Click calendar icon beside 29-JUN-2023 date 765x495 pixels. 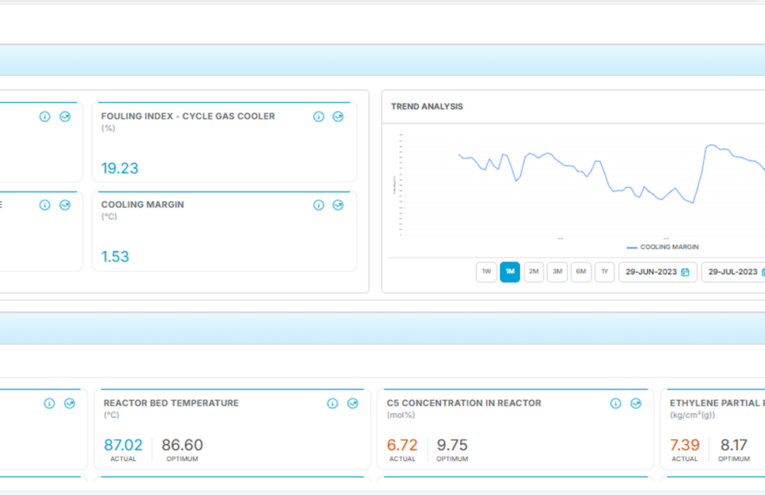click(685, 272)
